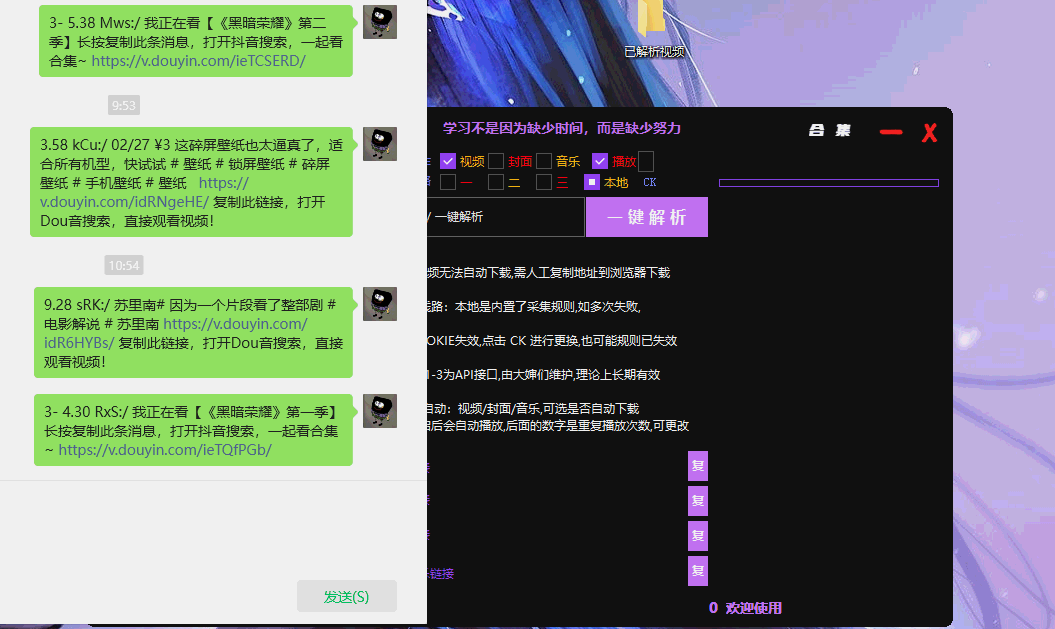Click the 复 copy icon beside the 链接 row
Viewport: 1055px width, 629px height.
click(x=697, y=571)
